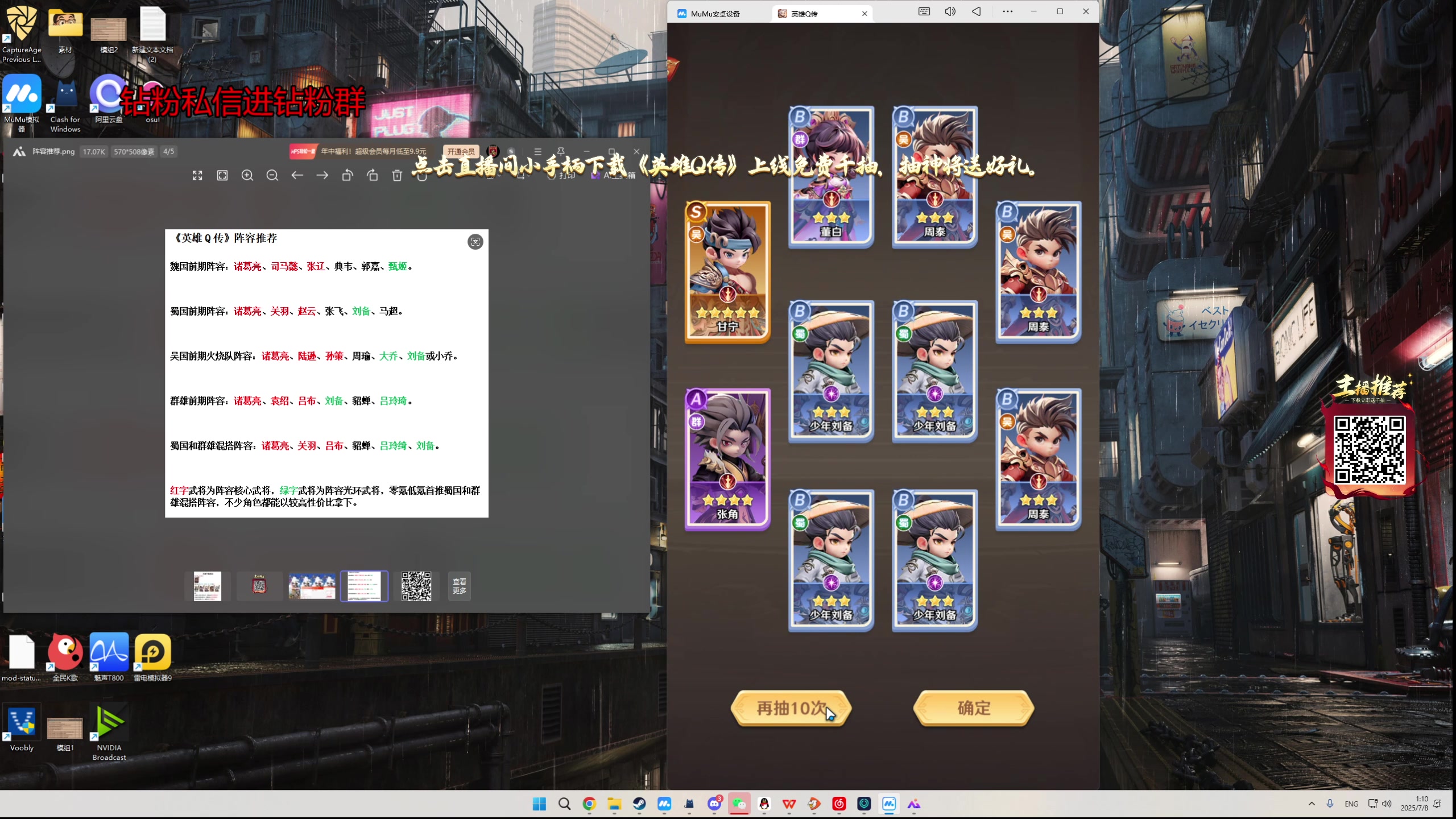
Task: Rotate image counterclockwise in viewer toolbar
Action: click(348, 175)
